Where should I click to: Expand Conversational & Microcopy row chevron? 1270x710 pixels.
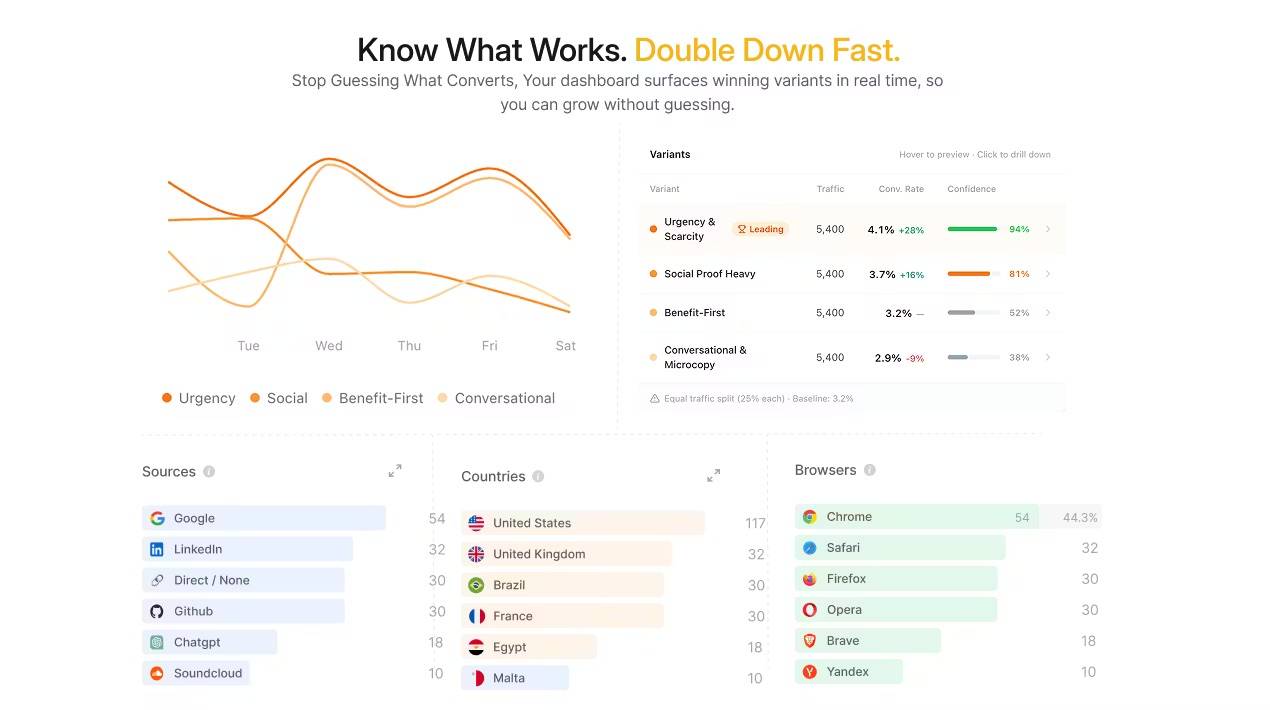(x=1048, y=357)
